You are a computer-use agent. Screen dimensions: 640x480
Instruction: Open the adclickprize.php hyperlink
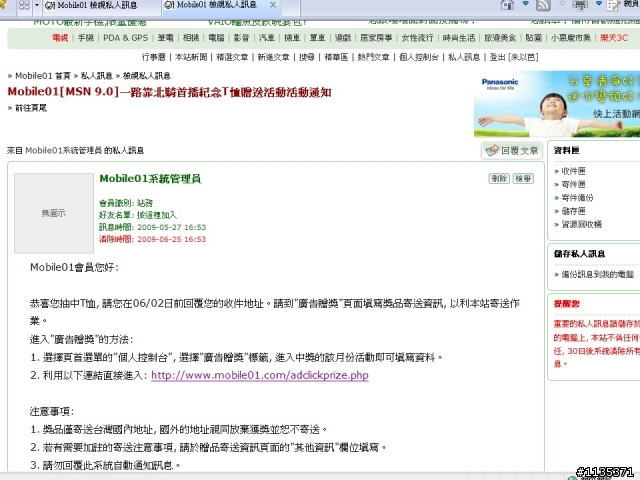pyautogui.click(x=260, y=375)
